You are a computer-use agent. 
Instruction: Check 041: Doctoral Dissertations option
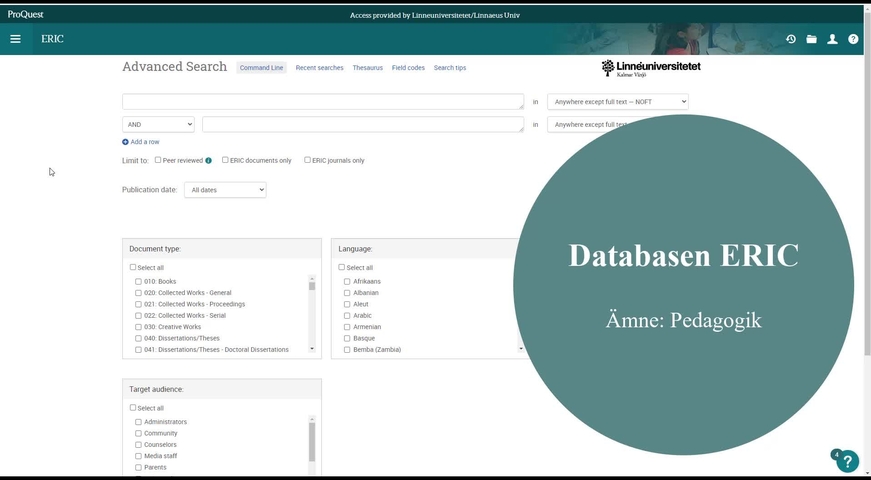tap(138, 350)
